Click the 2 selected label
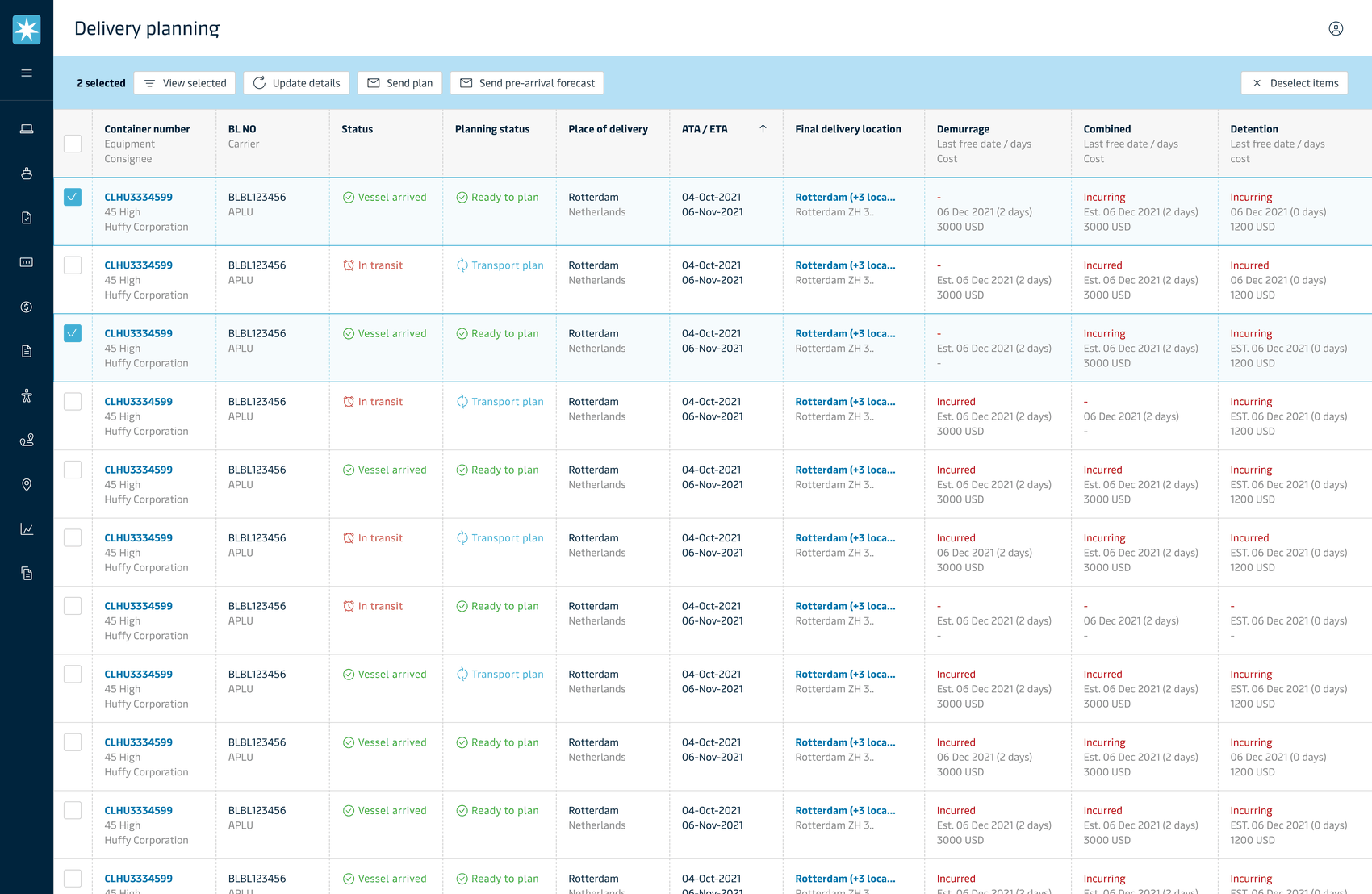The height and width of the screenshot is (894, 1372). [x=101, y=83]
